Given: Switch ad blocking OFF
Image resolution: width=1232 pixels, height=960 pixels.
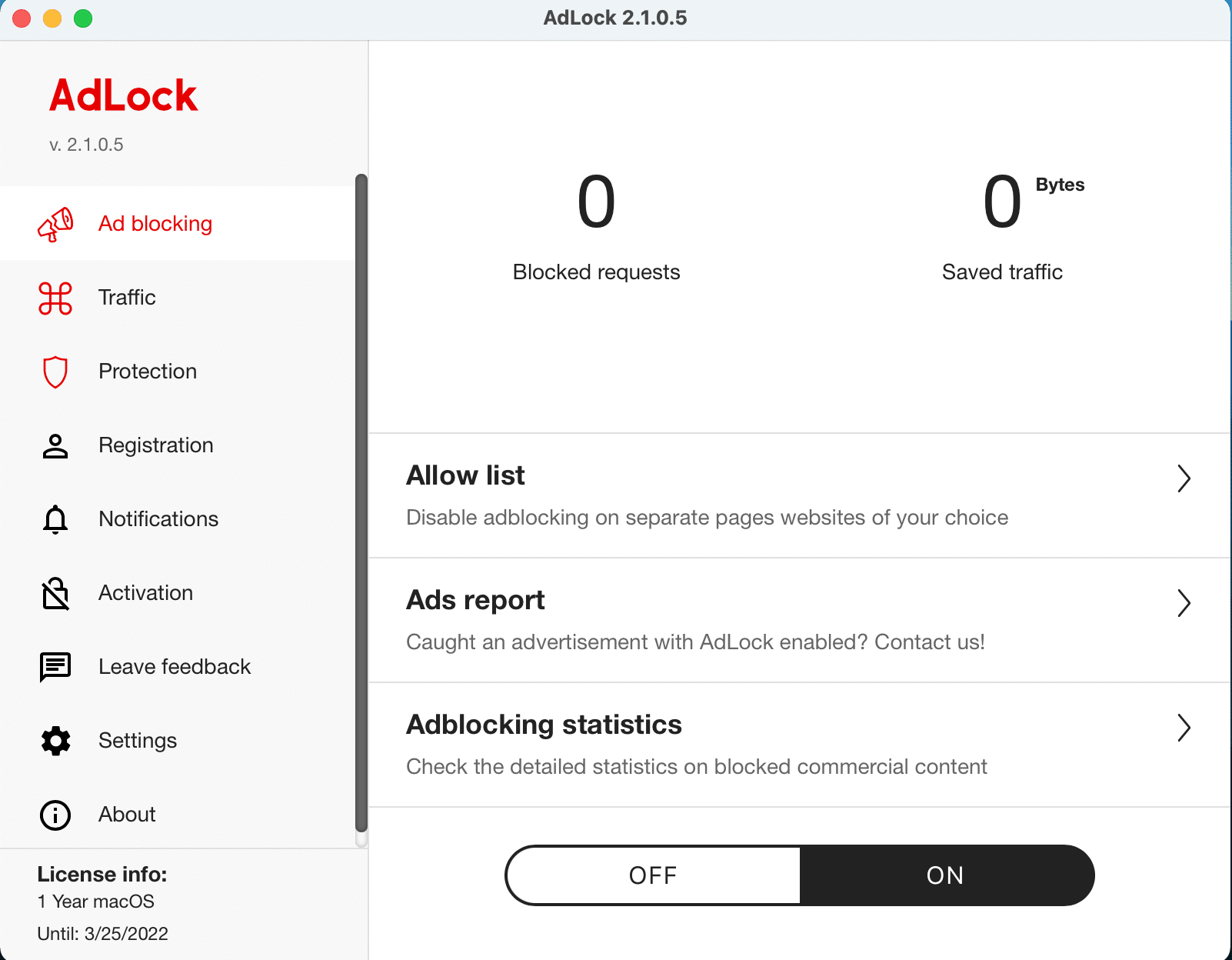Looking at the screenshot, I should tap(653, 875).
